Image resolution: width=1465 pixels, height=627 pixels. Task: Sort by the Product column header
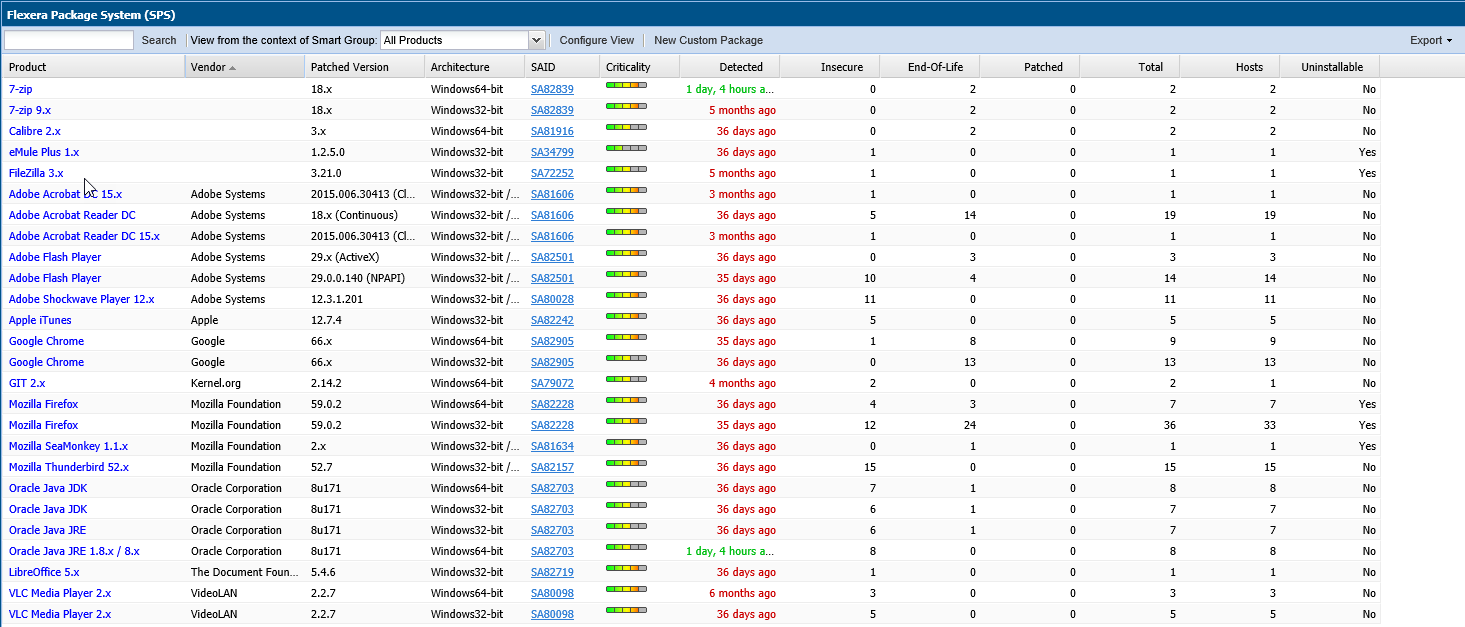coord(28,67)
